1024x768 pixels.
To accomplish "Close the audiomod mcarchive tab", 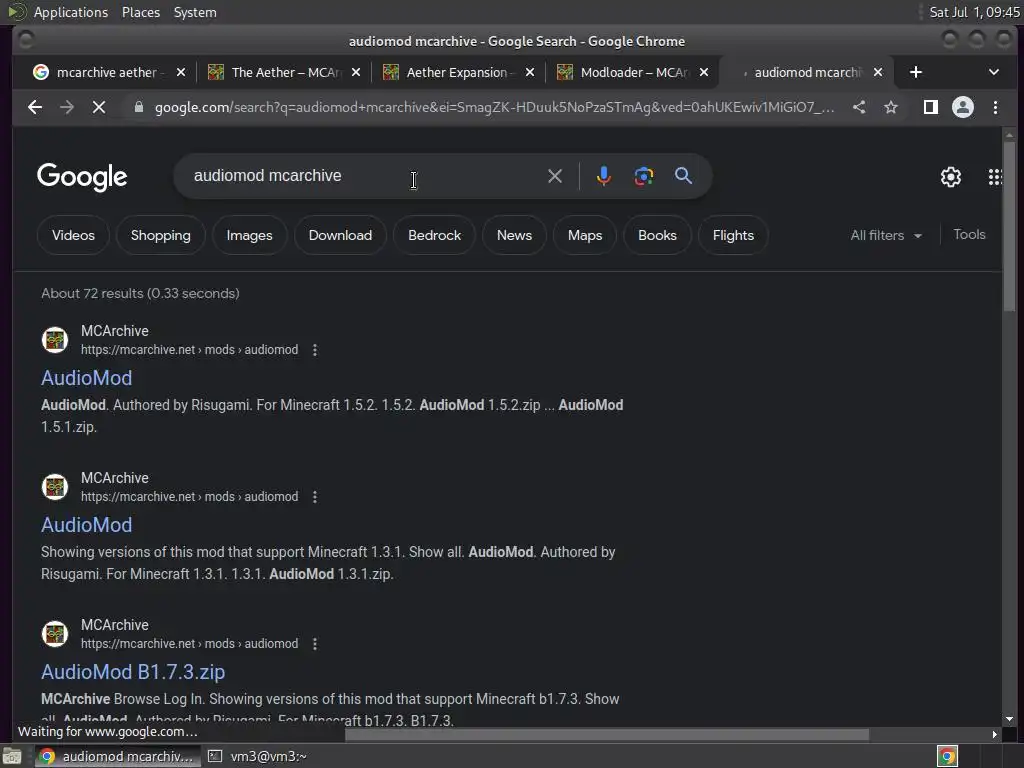I will pyautogui.click(x=878, y=72).
